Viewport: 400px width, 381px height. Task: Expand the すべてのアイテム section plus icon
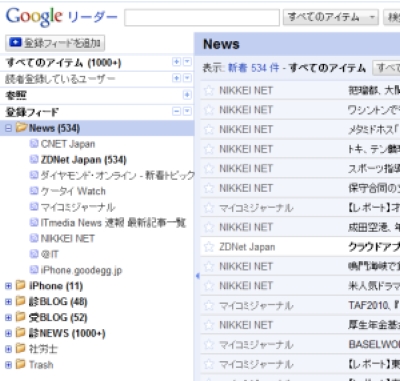(176, 62)
